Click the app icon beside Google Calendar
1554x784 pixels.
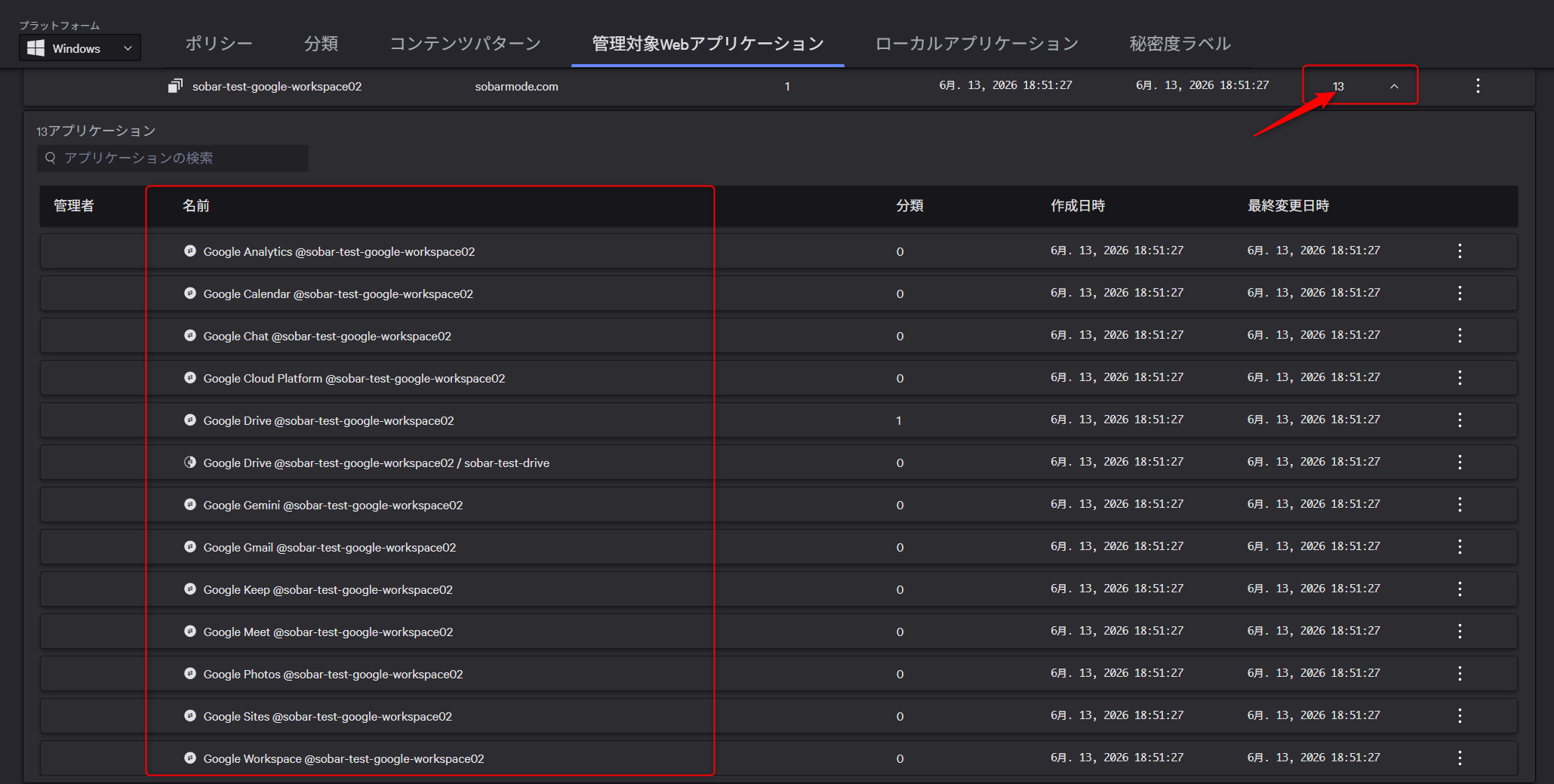[190, 293]
